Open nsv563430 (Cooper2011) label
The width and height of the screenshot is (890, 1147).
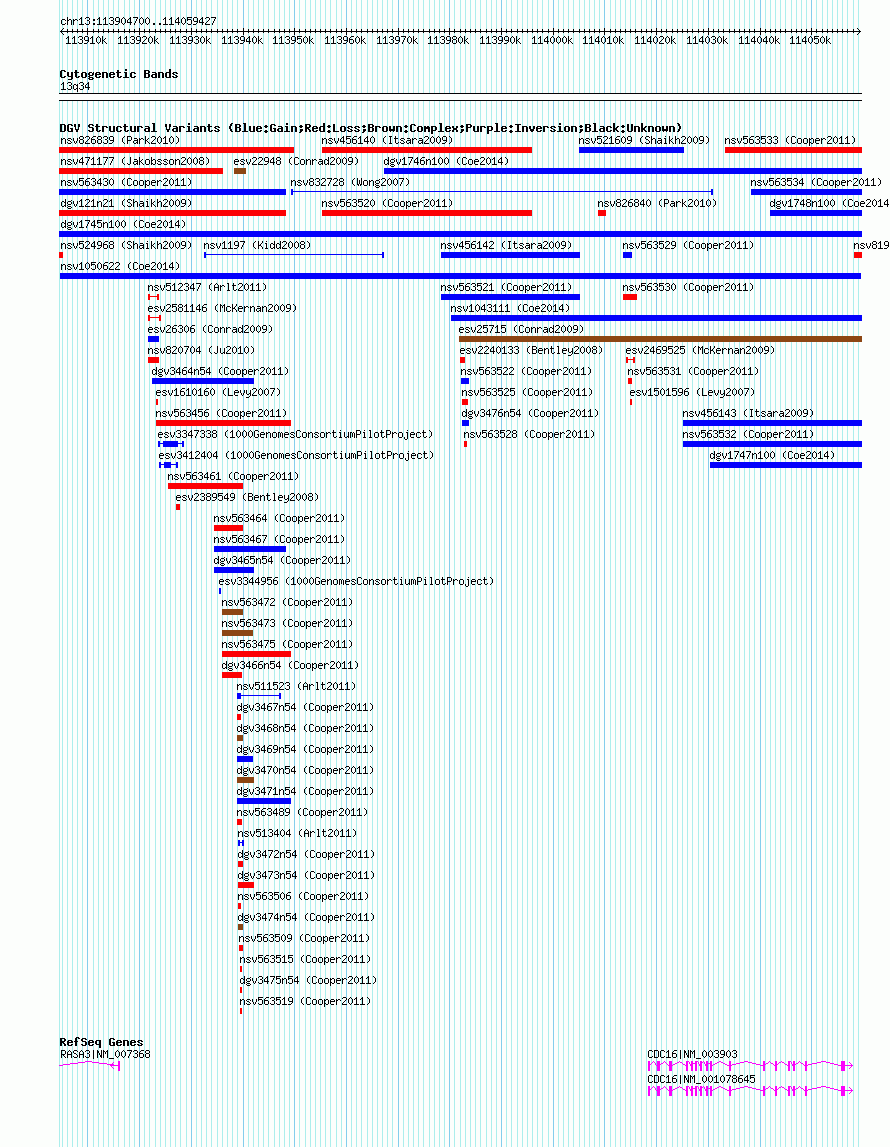(126, 182)
